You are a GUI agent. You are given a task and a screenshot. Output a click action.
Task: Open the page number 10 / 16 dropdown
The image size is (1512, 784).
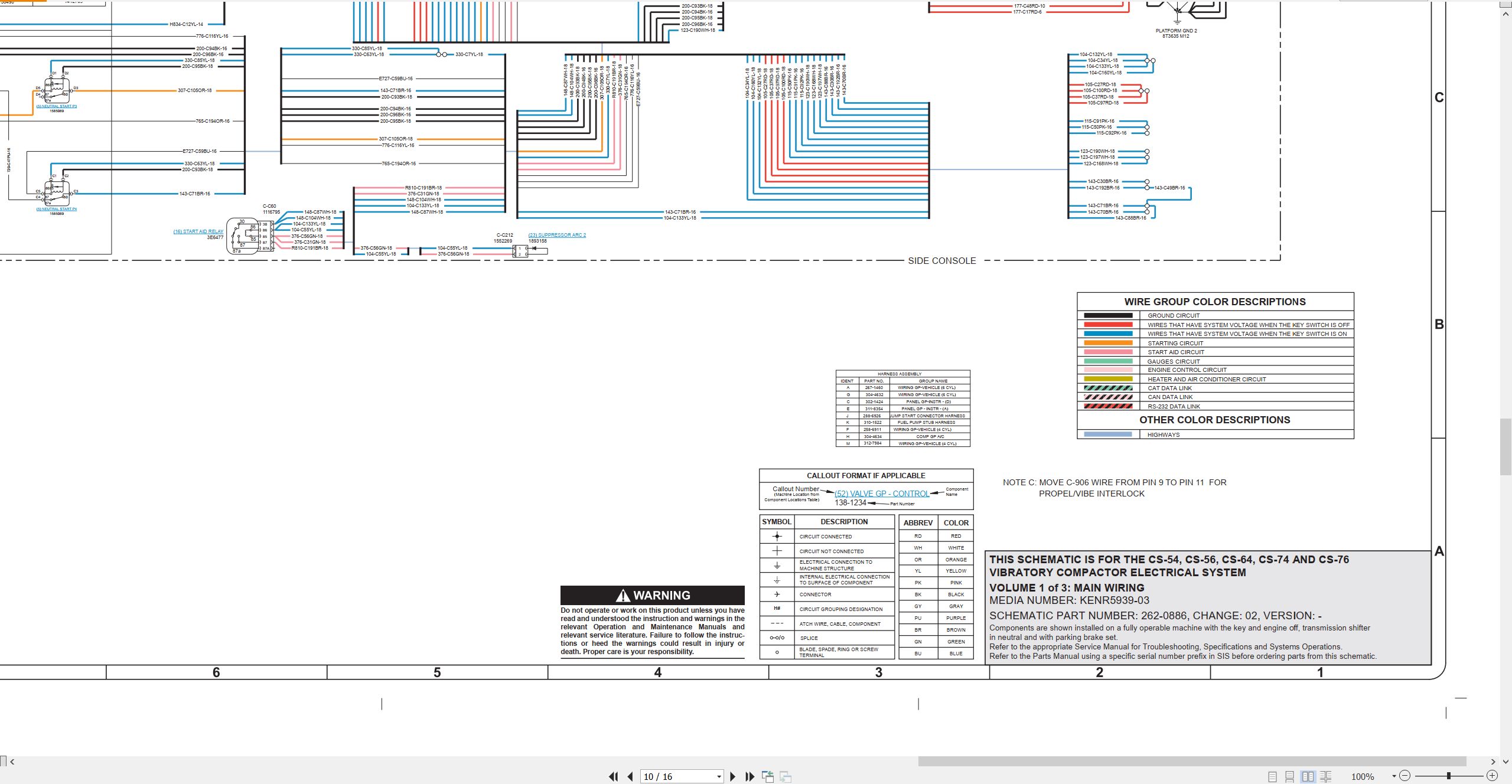click(719, 777)
